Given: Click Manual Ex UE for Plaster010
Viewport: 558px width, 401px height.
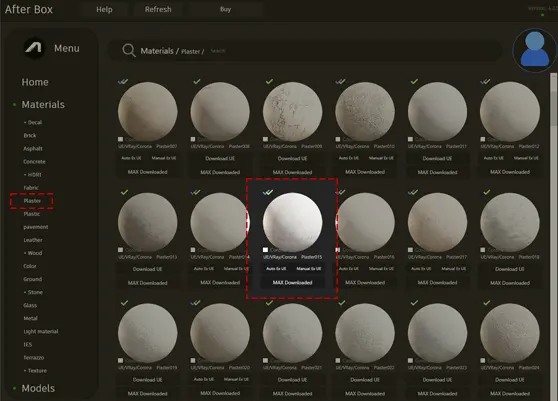Looking at the screenshot, I should (381, 158).
